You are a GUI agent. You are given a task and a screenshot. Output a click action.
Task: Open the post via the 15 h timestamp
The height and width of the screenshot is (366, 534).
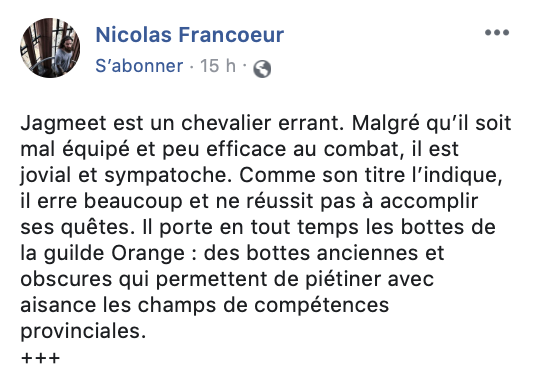[x=218, y=66]
